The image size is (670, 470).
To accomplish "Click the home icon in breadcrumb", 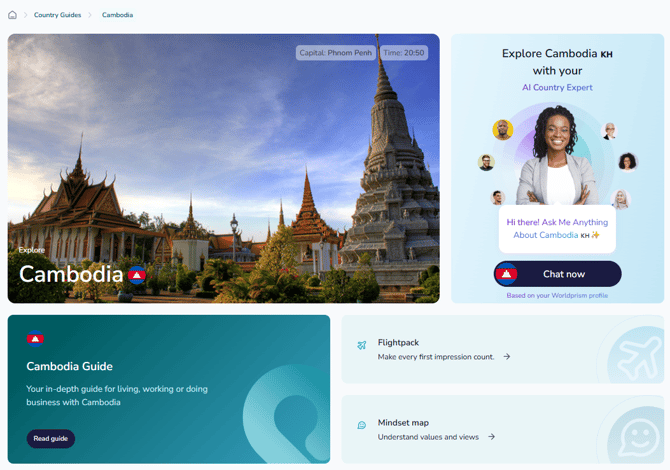I will pyautogui.click(x=12, y=15).
